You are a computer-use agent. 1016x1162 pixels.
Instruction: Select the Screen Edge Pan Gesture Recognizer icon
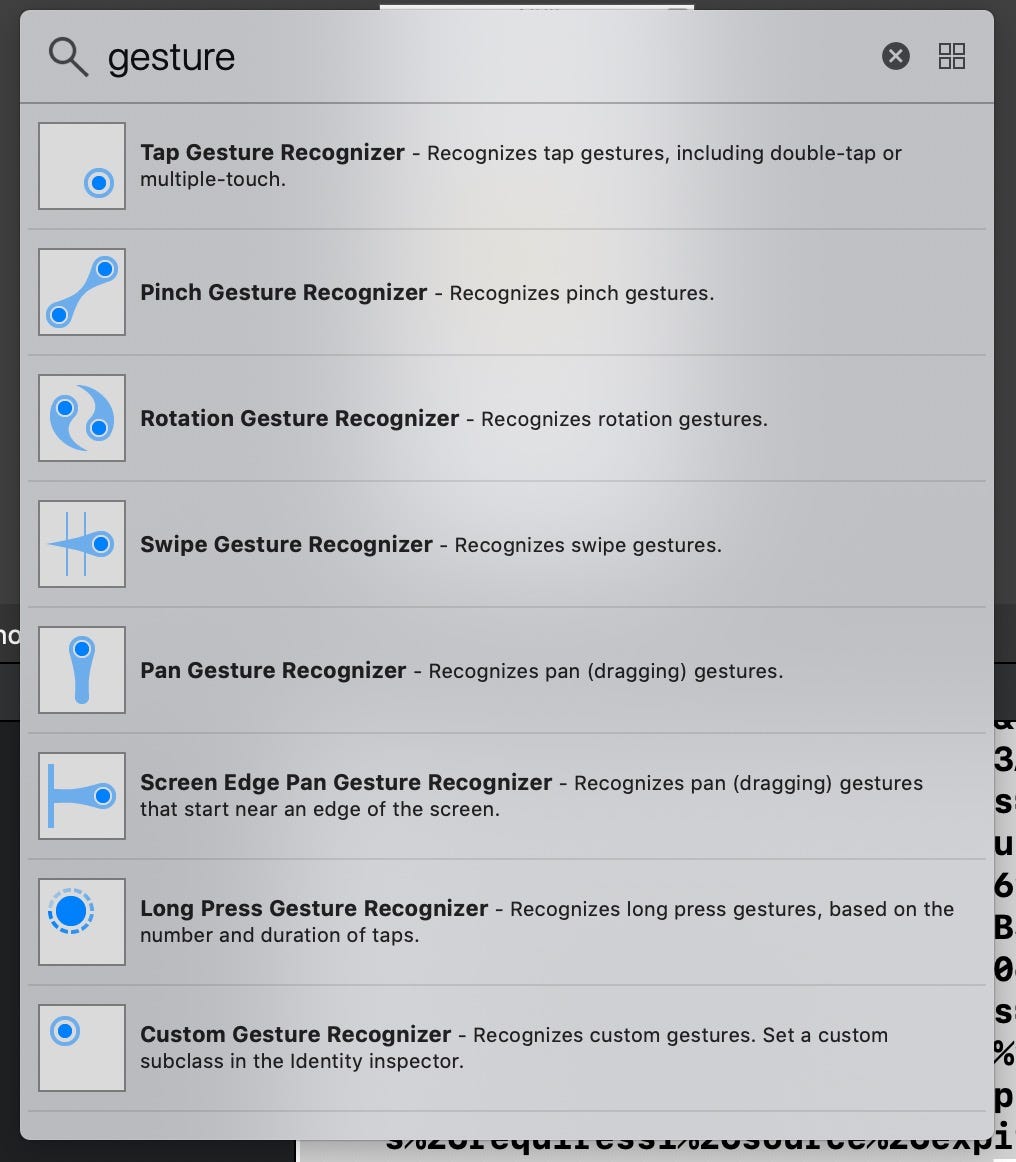click(81, 796)
